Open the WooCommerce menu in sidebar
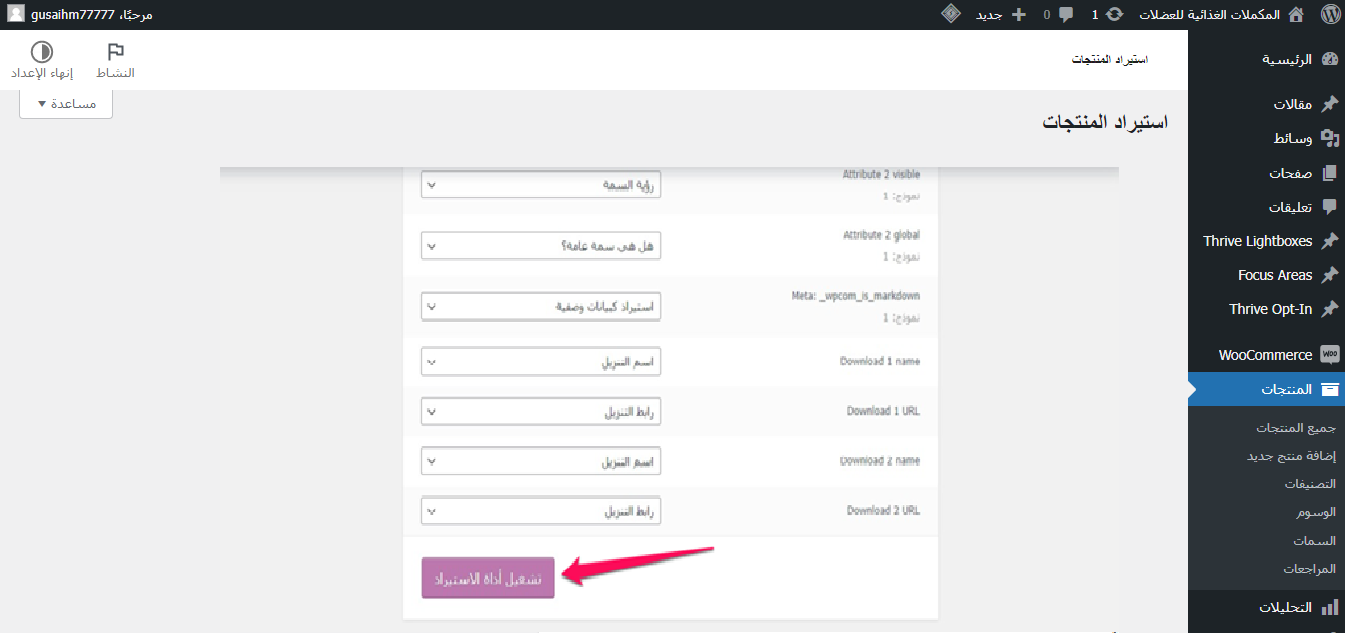Image resolution: width=1345 pixels, height=633 pixels. coord(1265,355)
